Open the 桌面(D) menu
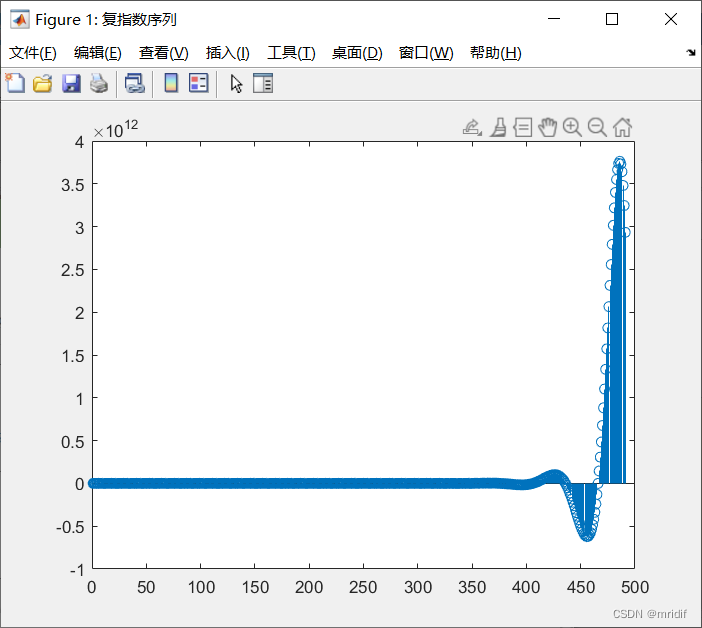The width and height of the screenshot is (702, 628). tap(357, 53)
